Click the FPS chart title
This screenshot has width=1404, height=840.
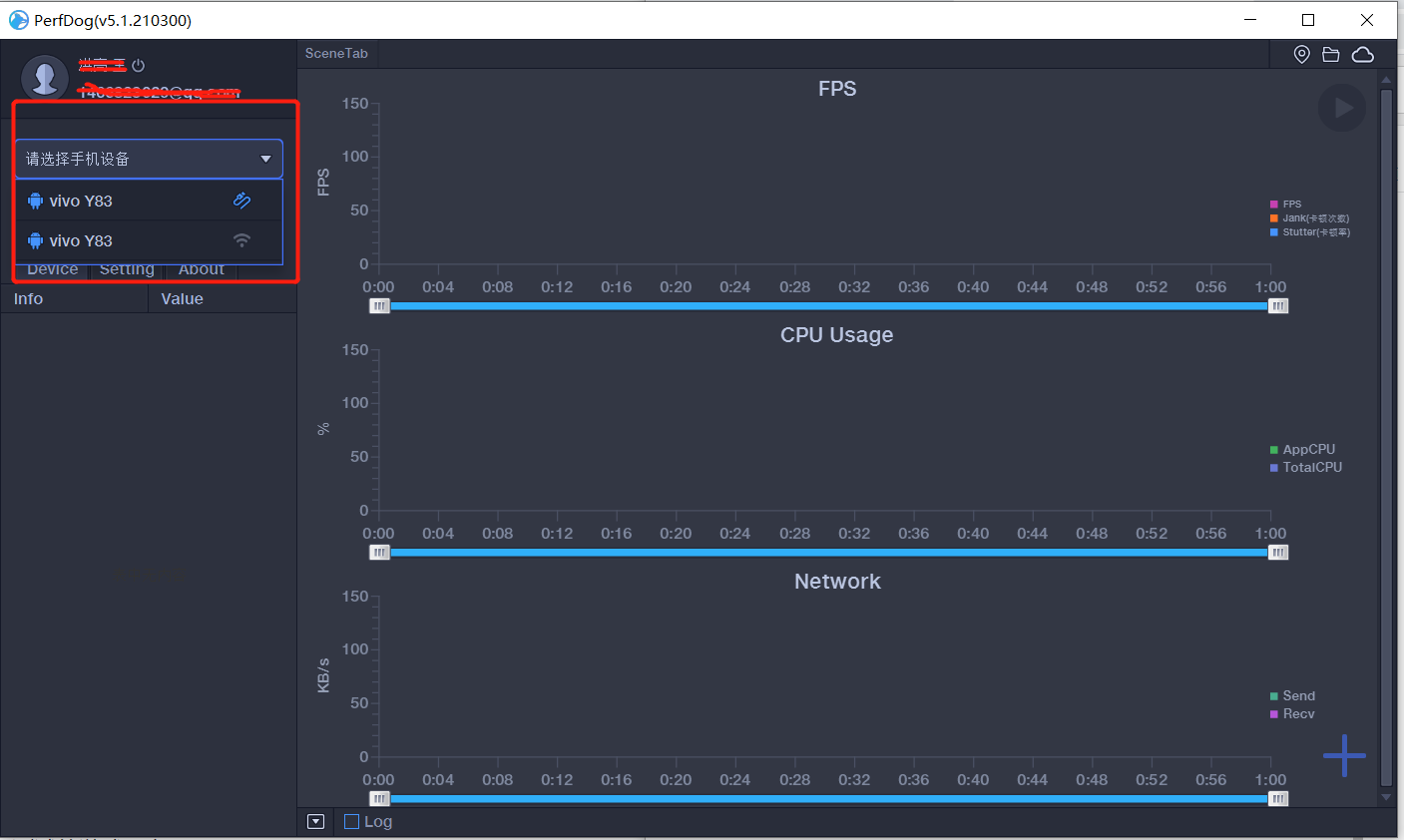pos(837,89)
